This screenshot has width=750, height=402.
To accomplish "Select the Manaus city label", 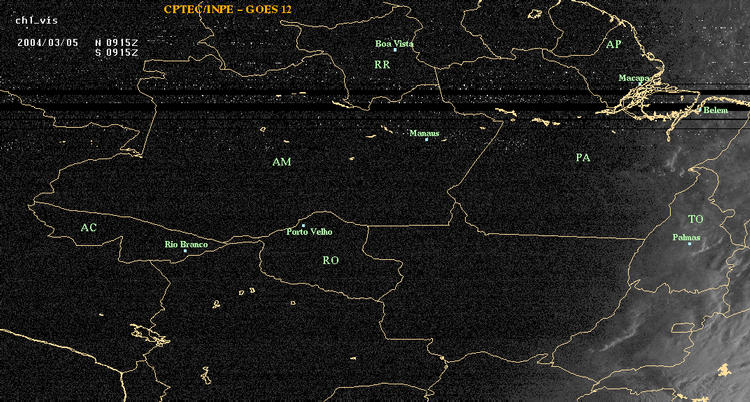I will pyautogui.click(x=424, y=133).
